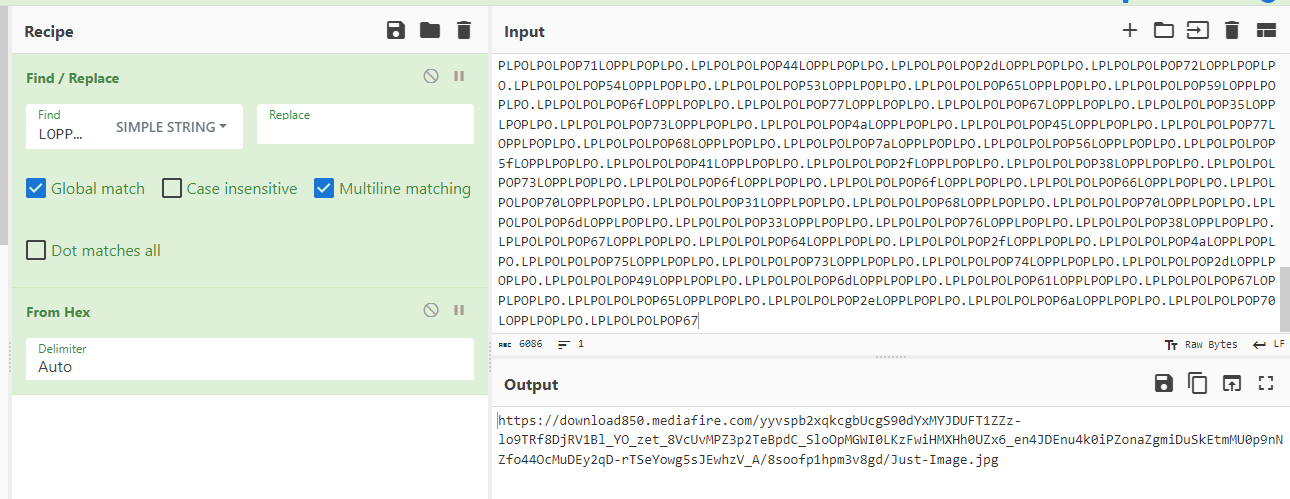This screenshot has height=499, width=1290.
Task: Load a recipe via folder icon
Action: (430, 31)
